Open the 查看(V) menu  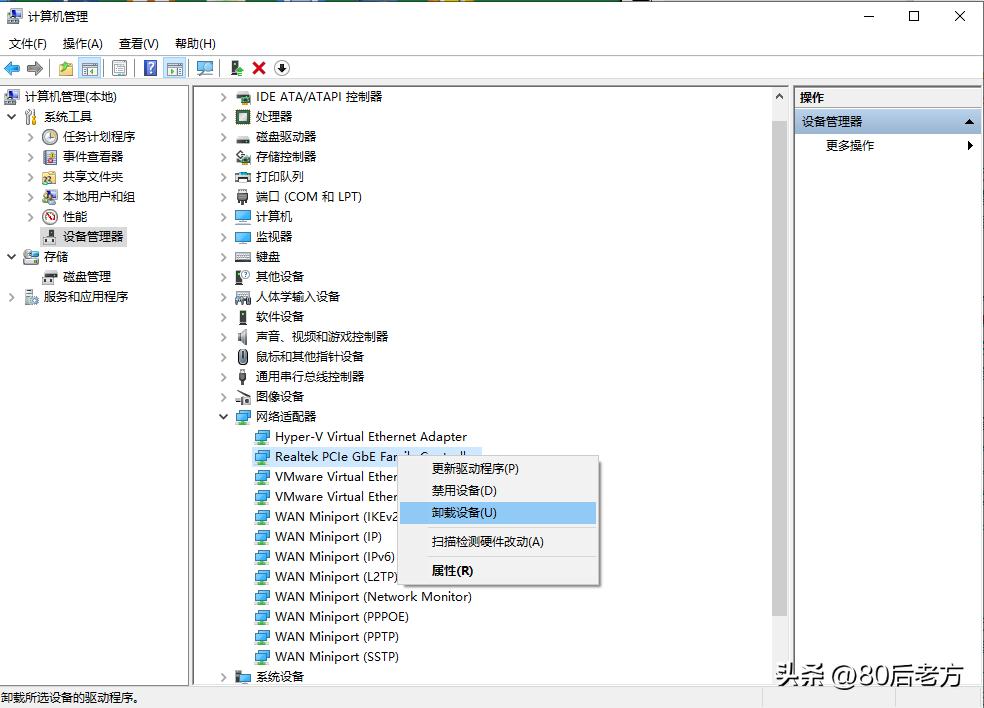click(138, 43)
